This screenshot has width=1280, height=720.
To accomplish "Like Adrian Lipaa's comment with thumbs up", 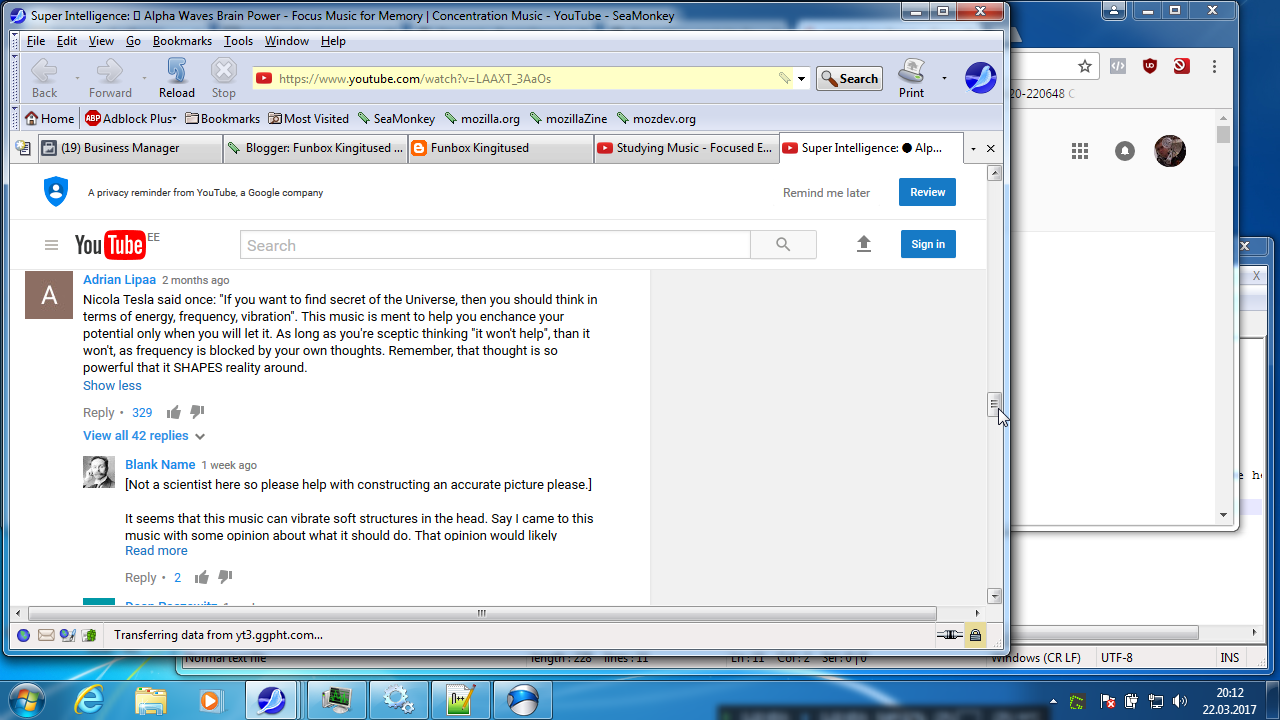I will (174, 412).
